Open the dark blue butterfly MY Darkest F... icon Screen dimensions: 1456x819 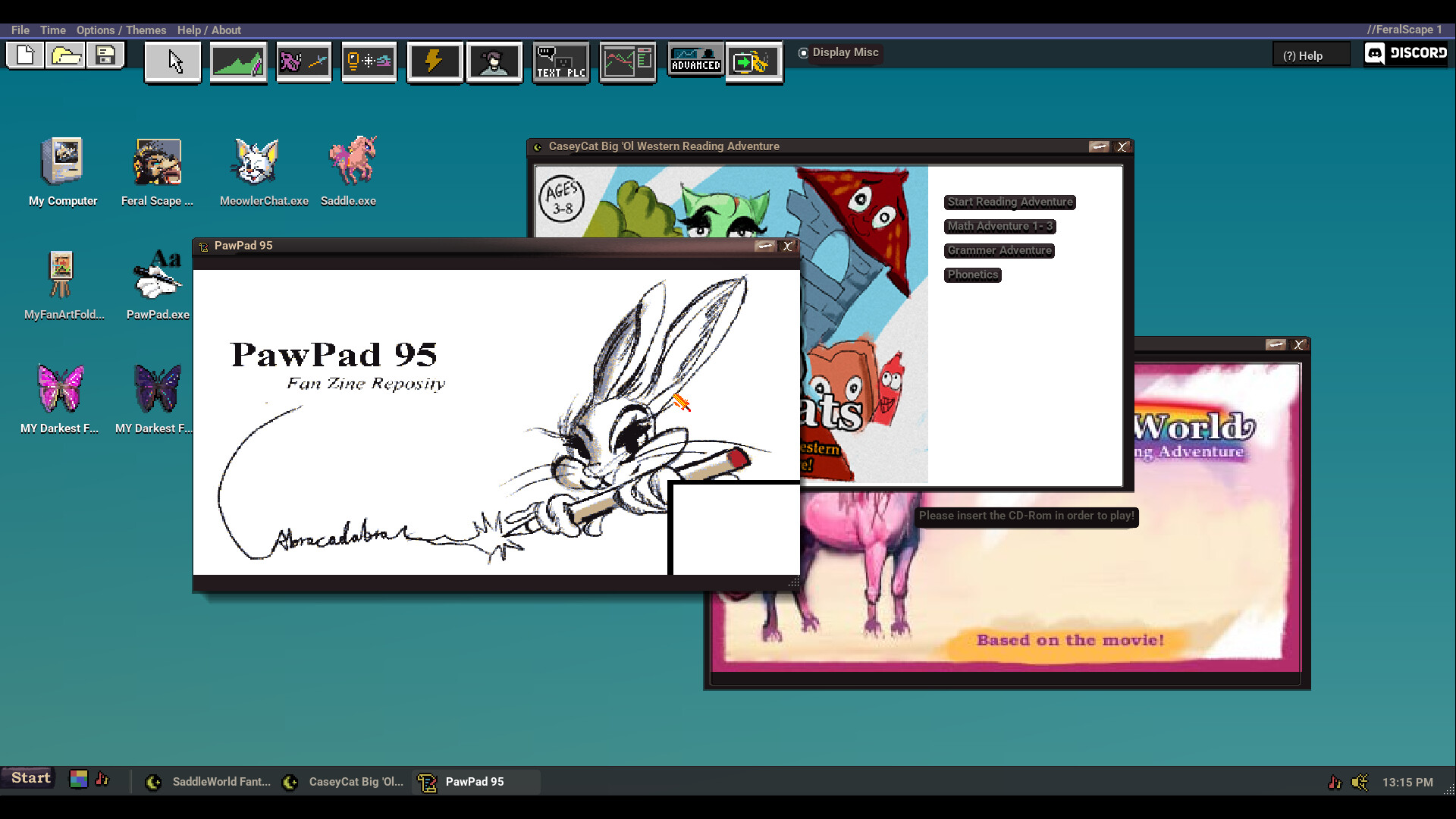(154, 400)
